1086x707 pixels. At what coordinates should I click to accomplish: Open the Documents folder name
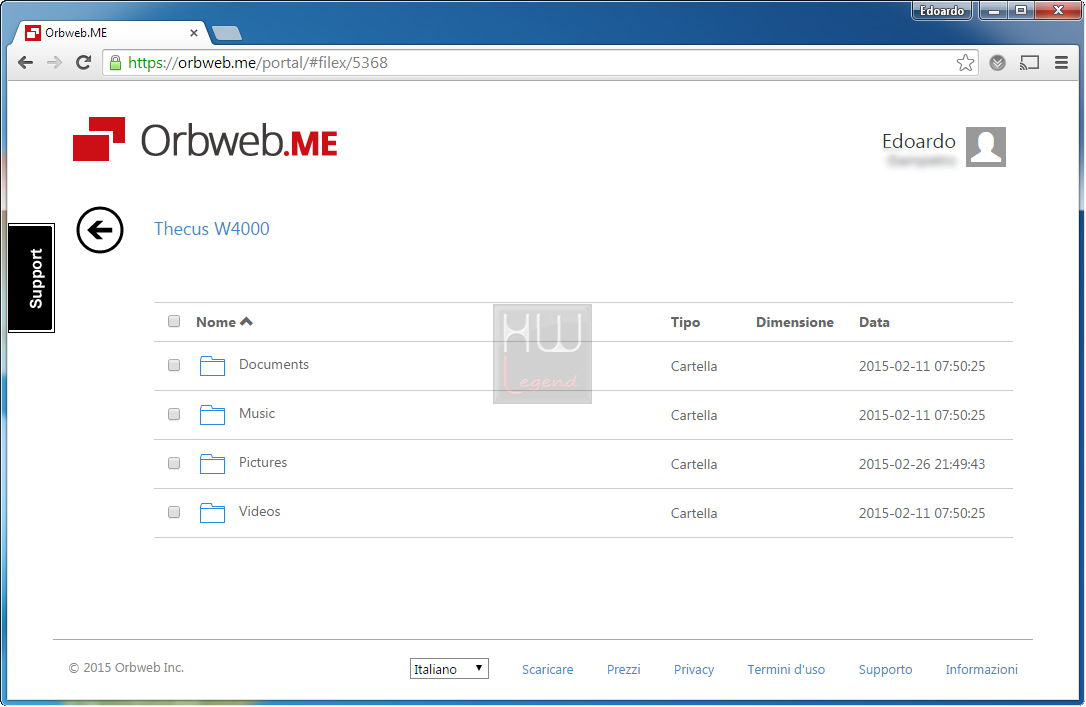pyautogui.click(x=274, y=364)
